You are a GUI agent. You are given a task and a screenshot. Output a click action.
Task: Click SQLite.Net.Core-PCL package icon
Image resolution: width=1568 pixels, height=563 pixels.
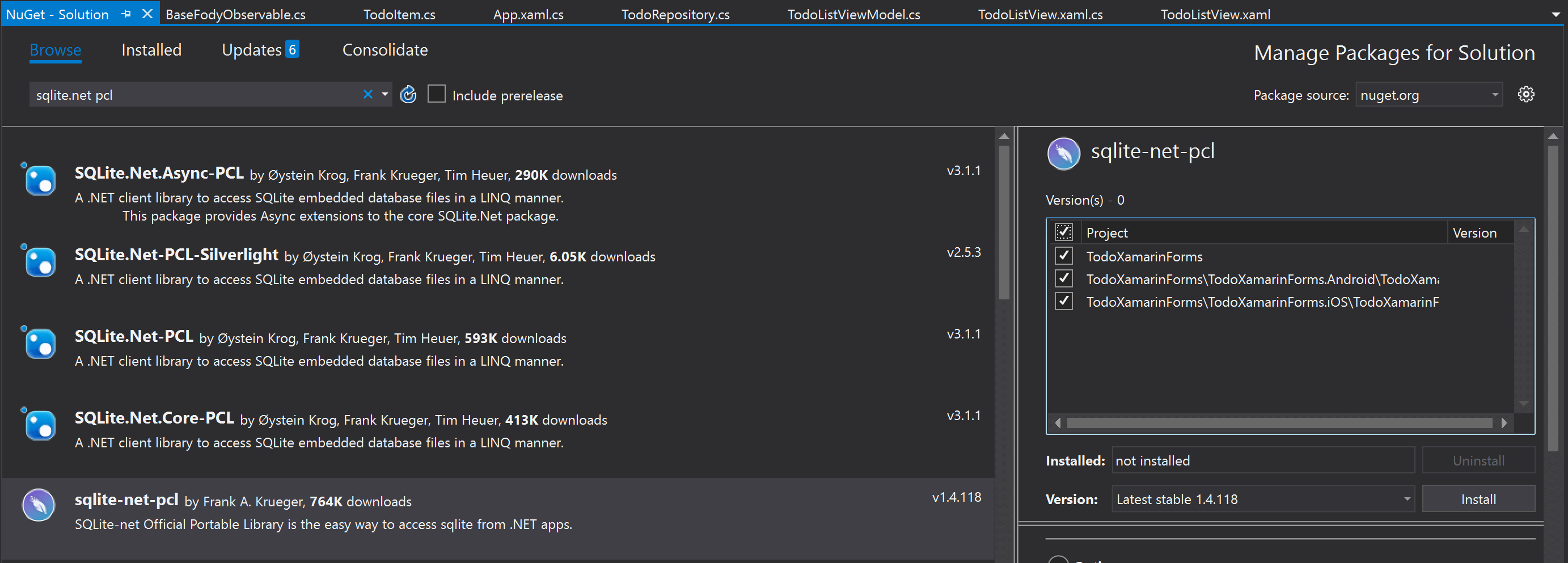point(39,424)
